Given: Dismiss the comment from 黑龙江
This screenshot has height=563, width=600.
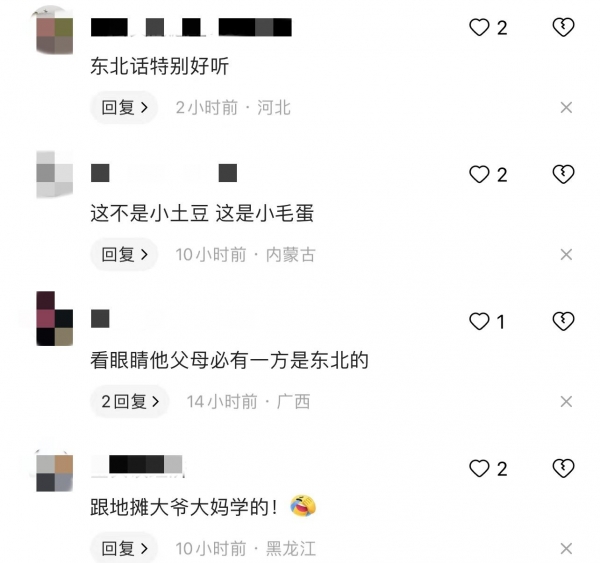Looking at the screenshot, I should pos(566,548).
